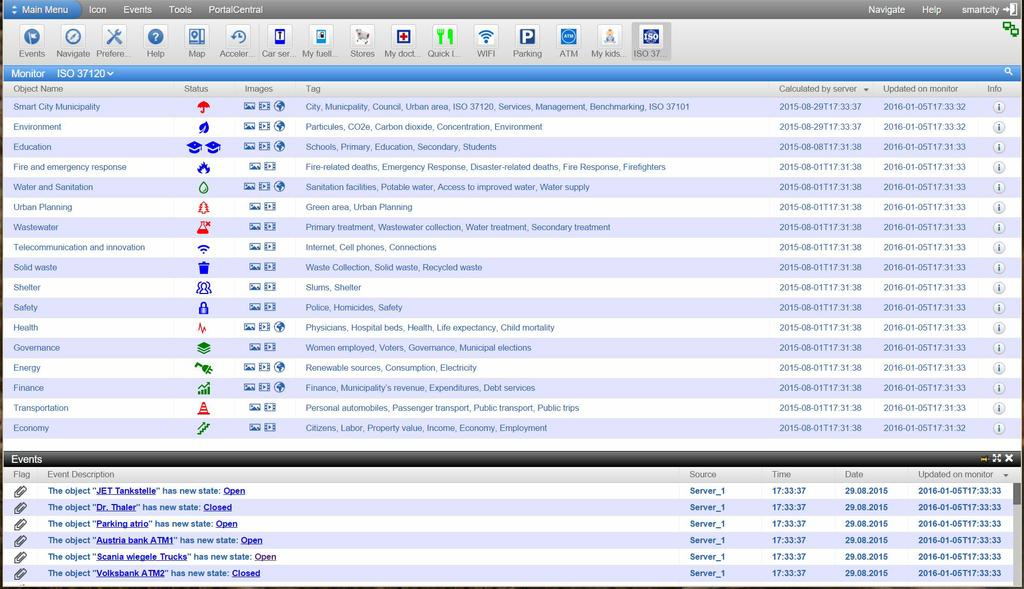1024x589 pixels.
Task: Click the Dr. Thaler event link
Action: coord(117,507)
